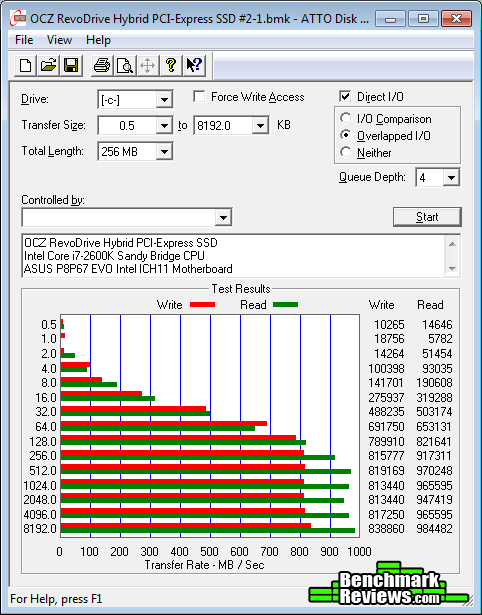Click the Transfer Rate - MB / Sec axis label
482x615 pixels.
point(205,565)
